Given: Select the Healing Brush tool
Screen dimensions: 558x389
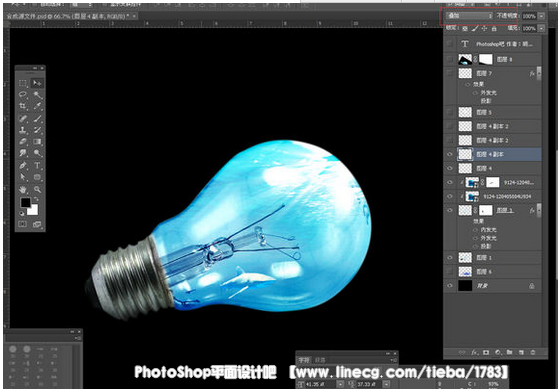Looking at the screenshot, I should [x=23, y=118].
